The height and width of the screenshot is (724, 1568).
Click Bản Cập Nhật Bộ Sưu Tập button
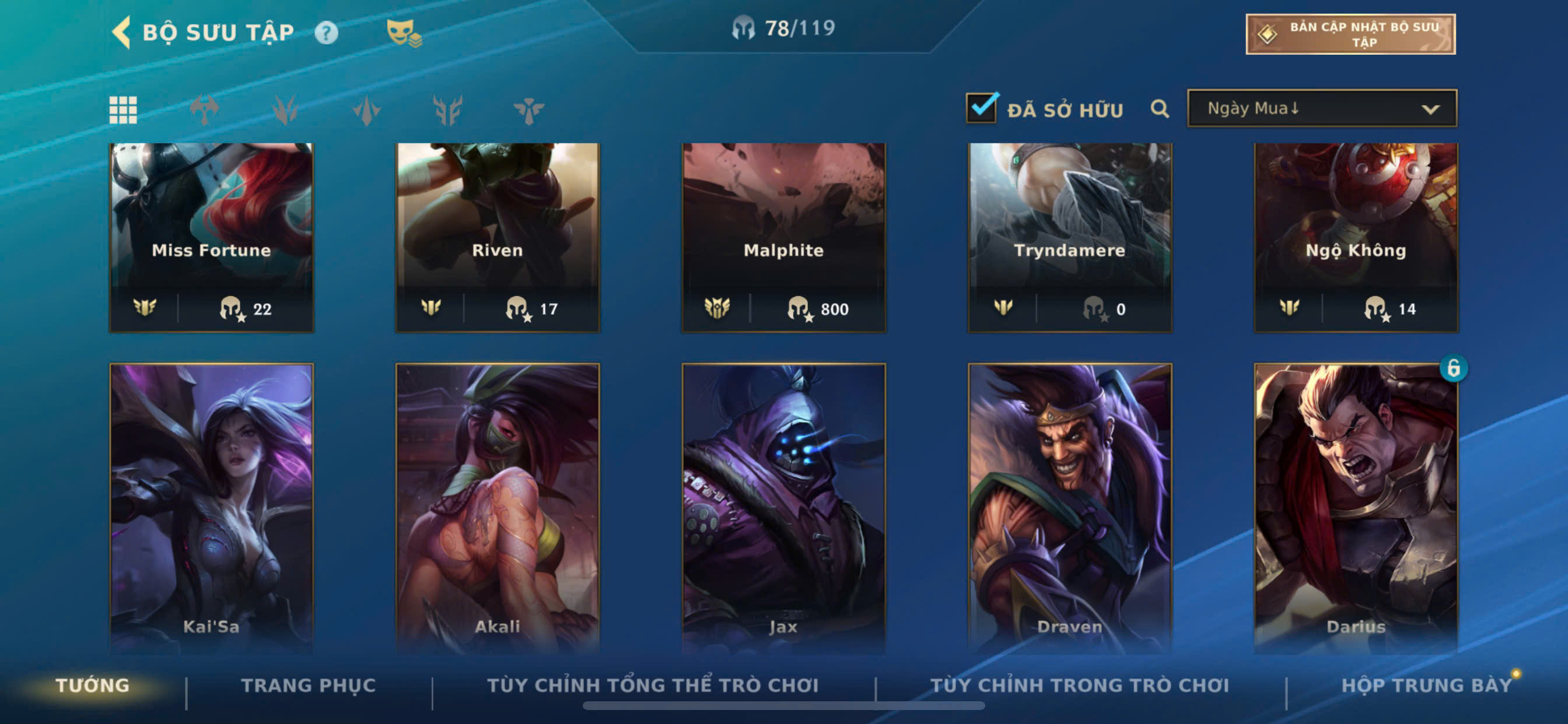pos(1350,34)
